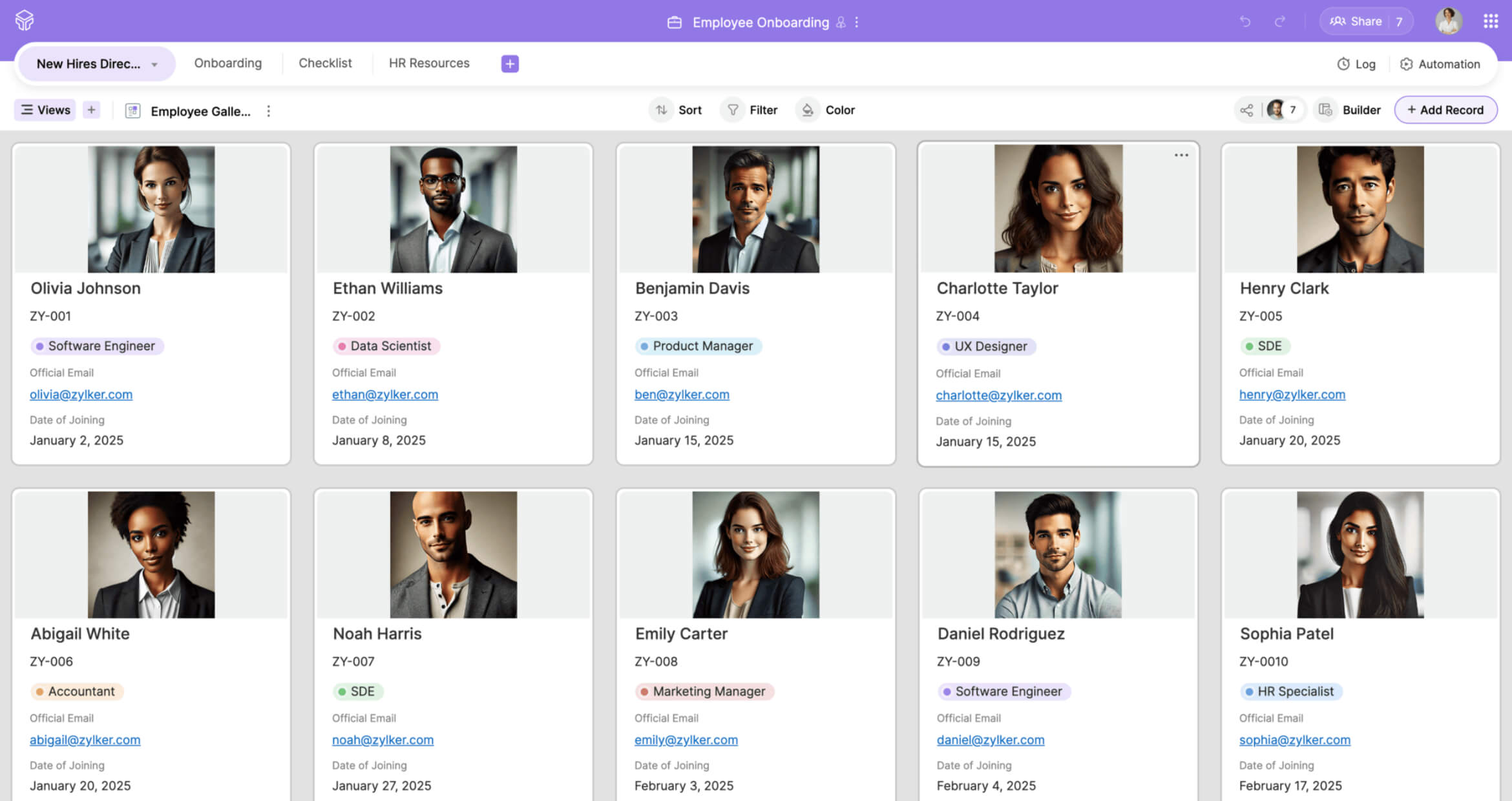This screenshot has width=1512, height=801.
Task: Open the Employee Onboarding title options menu
Action: click(857, 22)
